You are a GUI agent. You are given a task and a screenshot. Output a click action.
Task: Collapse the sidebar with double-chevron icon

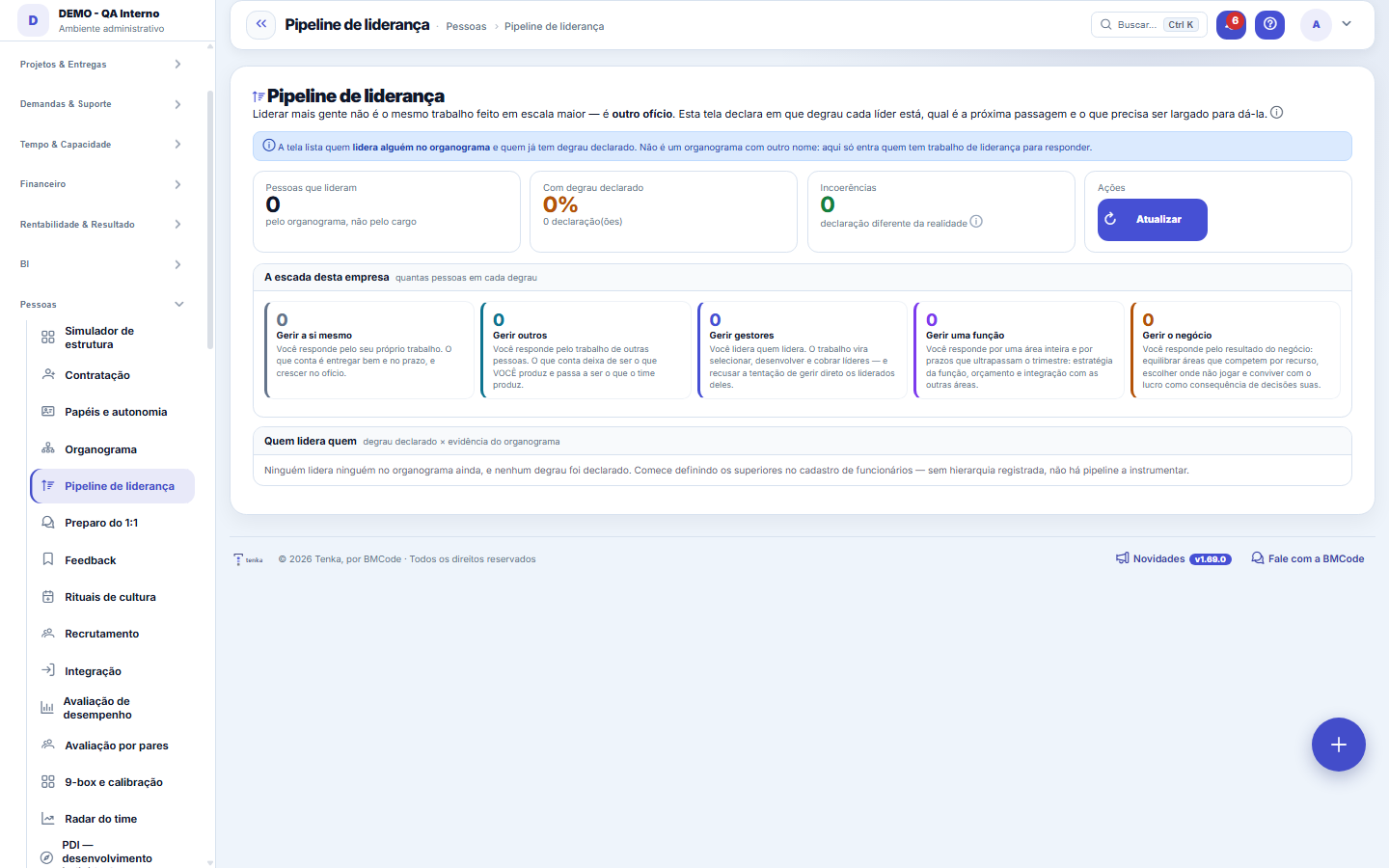click(260, 24)
